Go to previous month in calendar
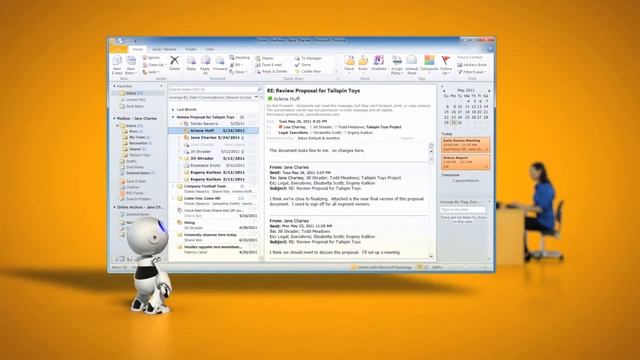This screenshot has height=360, width=640. click(444, 90)
